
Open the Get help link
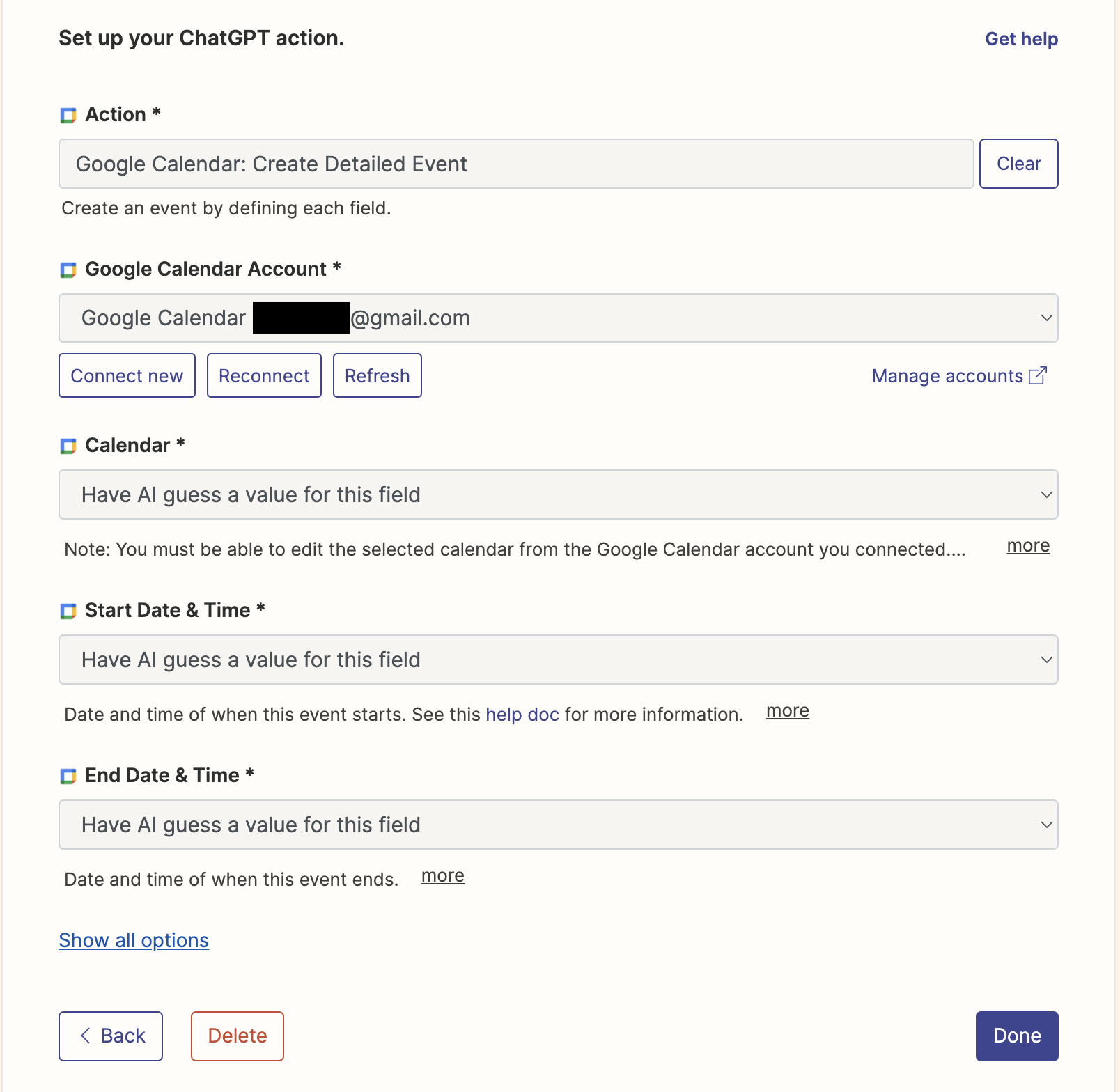point(1021,39)
